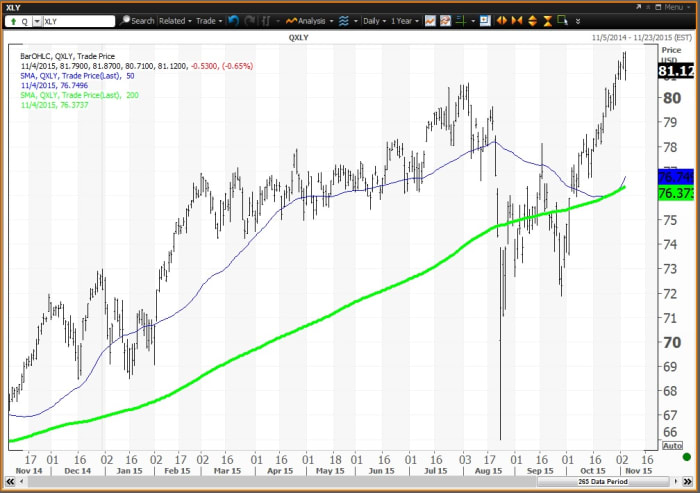Click the window restore icon beside Menu
Screen dimensions: 700x493
point(658,7)
